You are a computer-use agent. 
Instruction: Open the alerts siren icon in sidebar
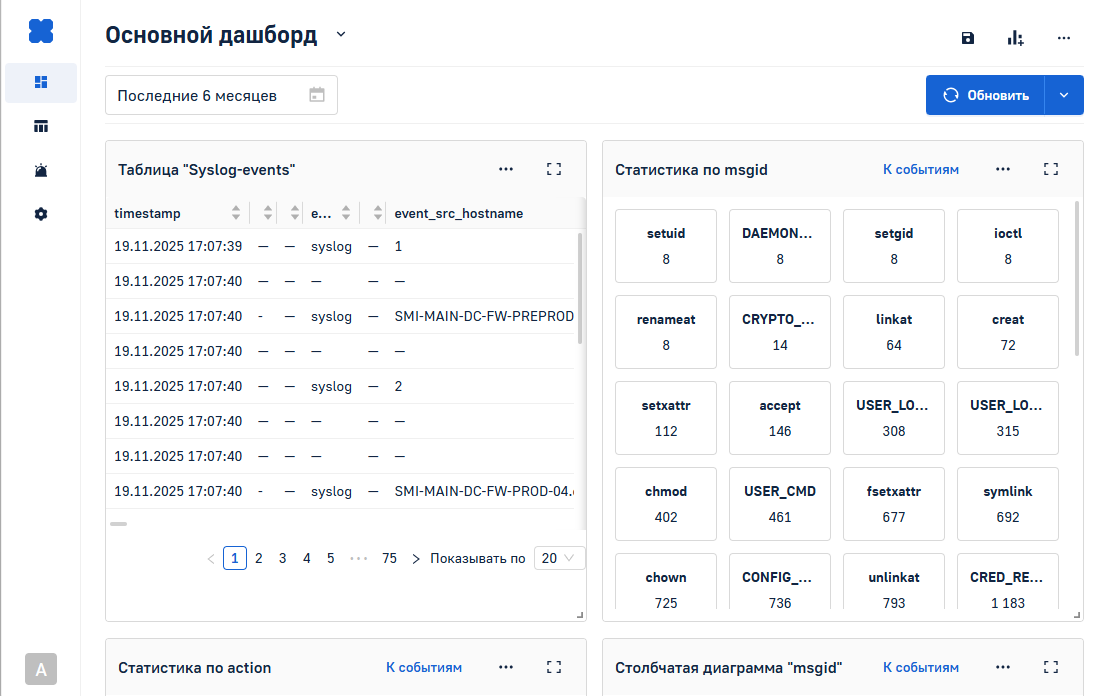click(41, 170)
